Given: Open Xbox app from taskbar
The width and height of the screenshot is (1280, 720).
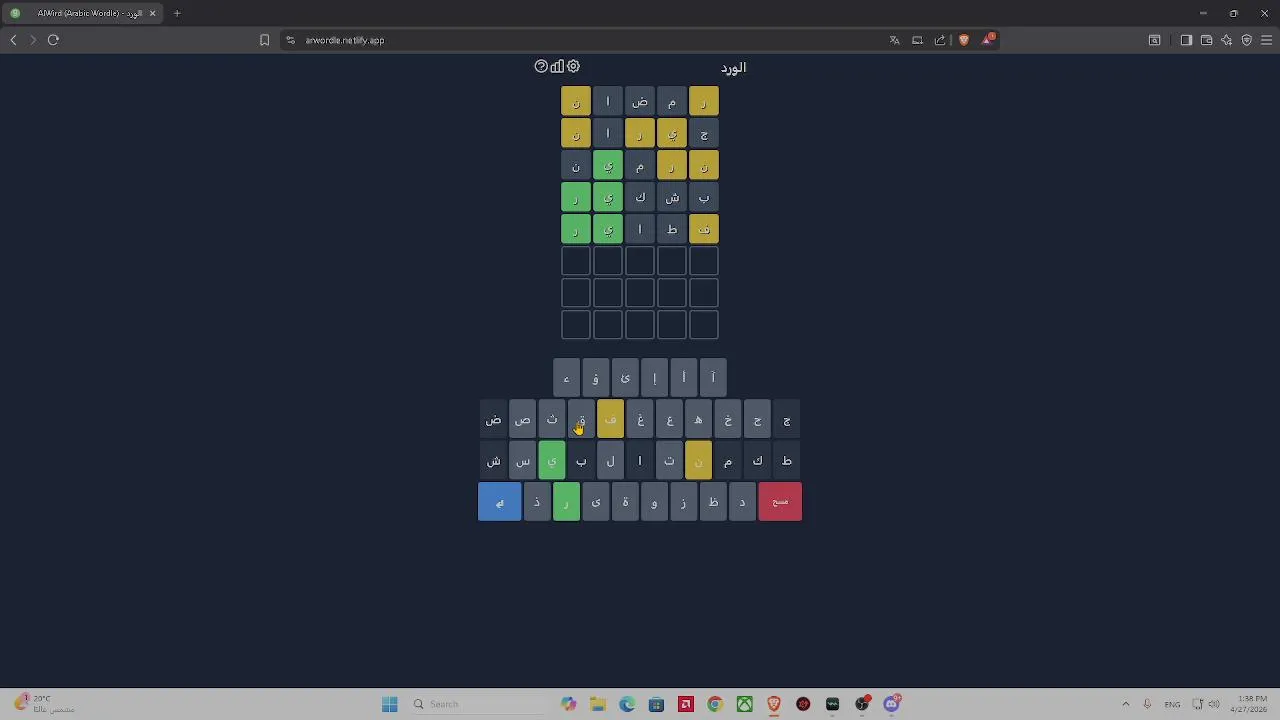Looking at the screenshot, I should (744, 704).
